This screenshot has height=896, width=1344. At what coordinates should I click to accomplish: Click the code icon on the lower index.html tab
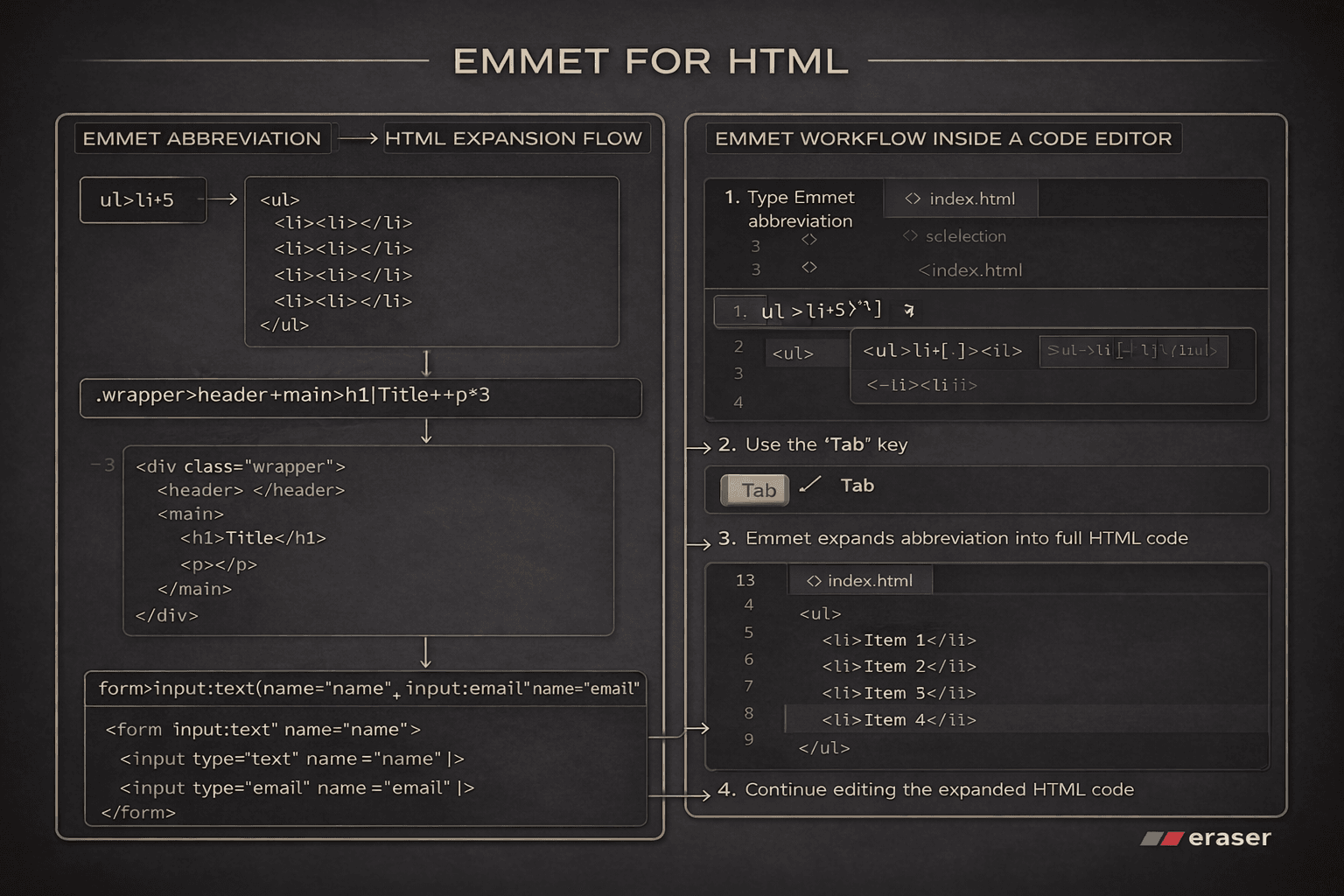click(815, 580)
